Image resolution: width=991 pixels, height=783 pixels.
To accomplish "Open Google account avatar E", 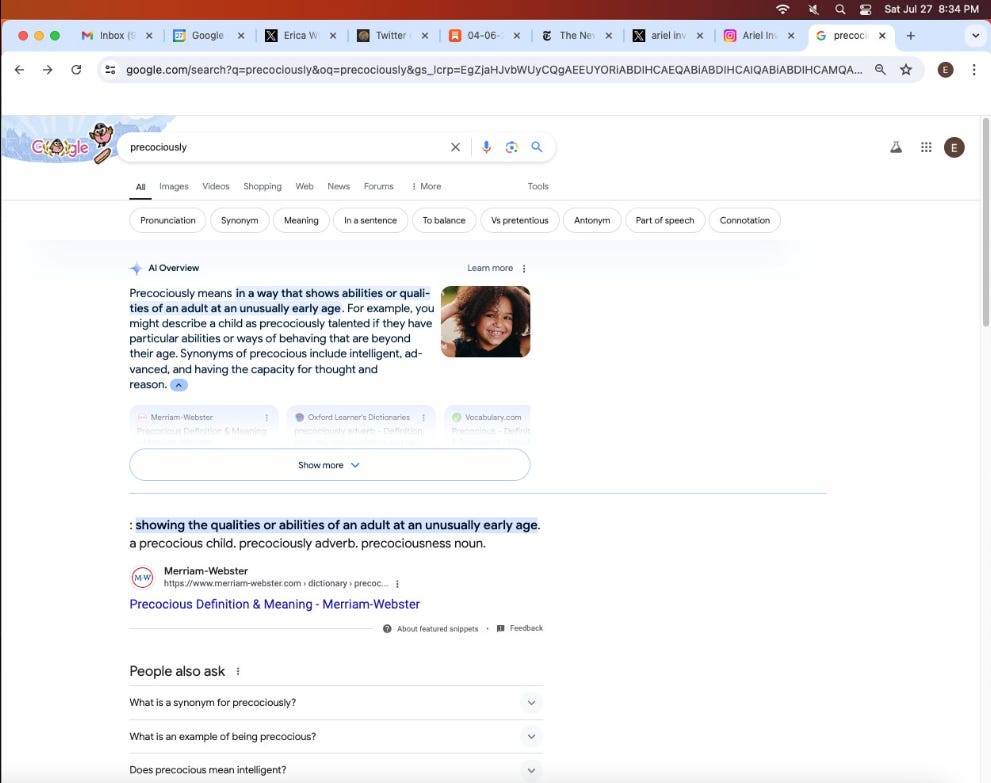I will 954,147.
